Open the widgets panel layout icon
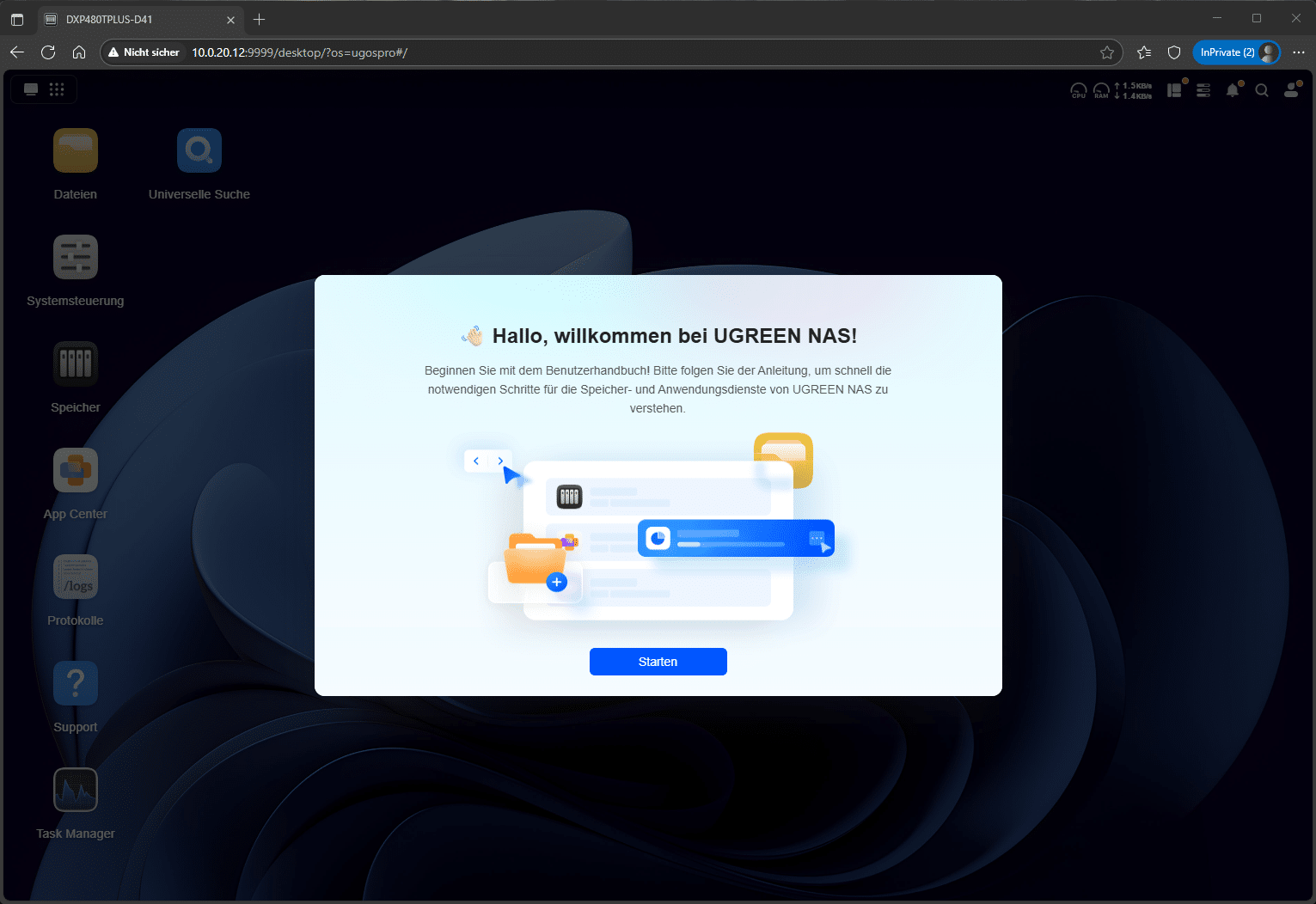The height and width of the screenshot is (904, 1316). (1174, 90)
